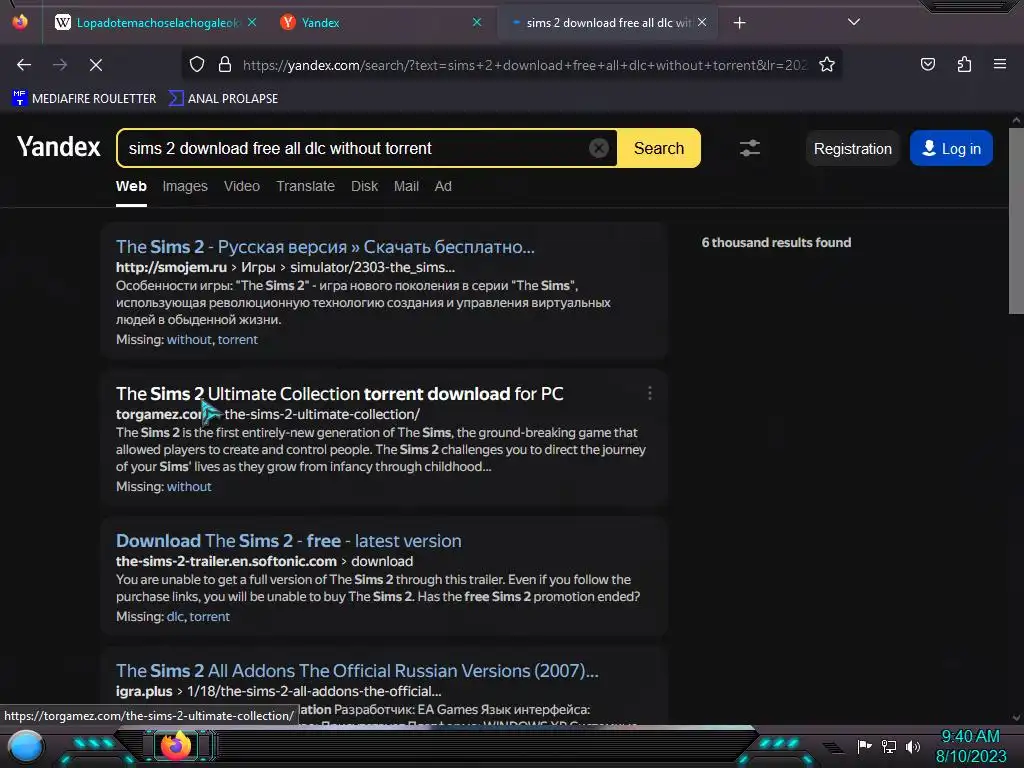Open Firefox hamburger application menu
Image resolution: width=1024 pixels, height=768 pixels.
[x=1000, y=65]
